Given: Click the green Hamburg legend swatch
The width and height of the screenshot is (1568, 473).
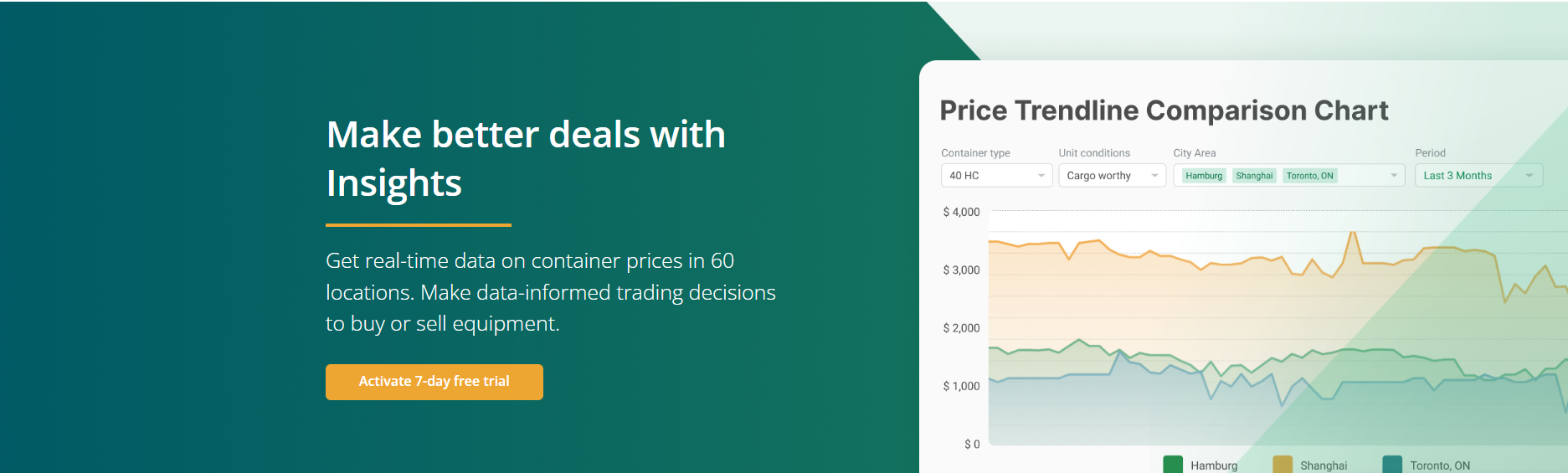Looking at the screenshot, I should (1173, 465).
